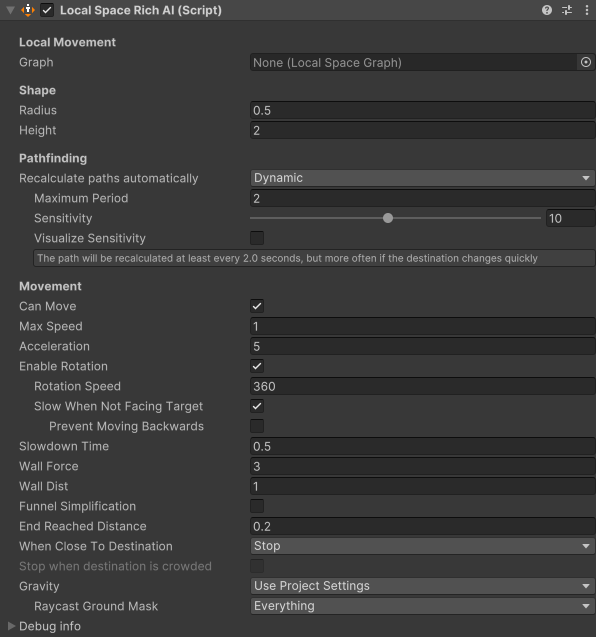Open the When Close To Destination dropdown

[x=423, y=546]
